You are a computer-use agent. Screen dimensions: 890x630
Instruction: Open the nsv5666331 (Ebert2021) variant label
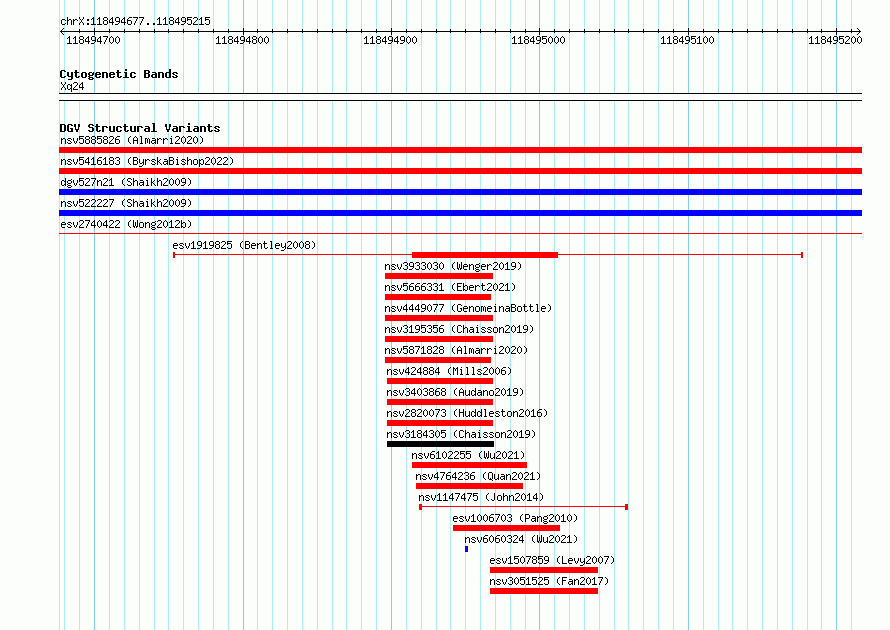tap(450, 287)
